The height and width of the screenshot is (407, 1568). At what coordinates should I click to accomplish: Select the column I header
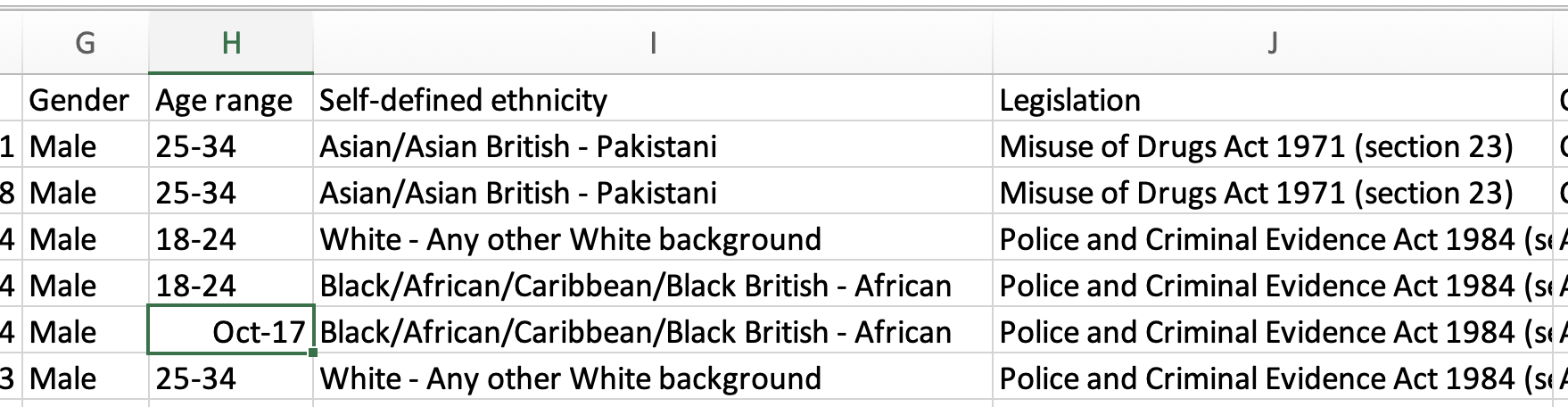(653, 43)
